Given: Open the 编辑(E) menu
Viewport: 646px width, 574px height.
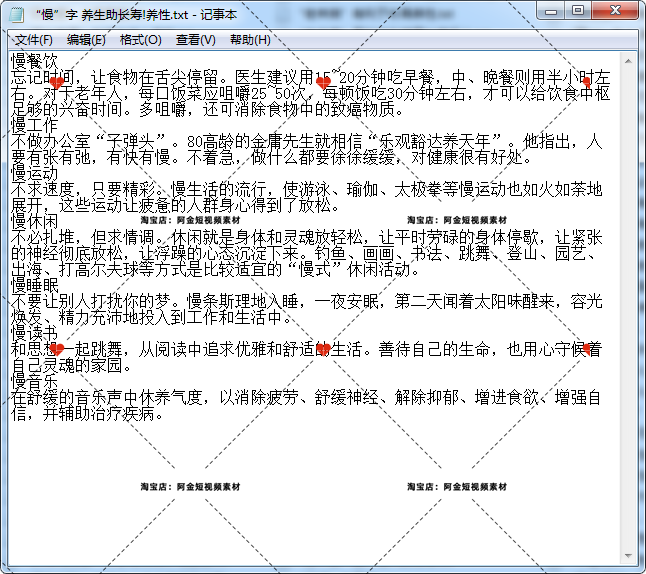Looking at the screenshot, I should (86, 40).
